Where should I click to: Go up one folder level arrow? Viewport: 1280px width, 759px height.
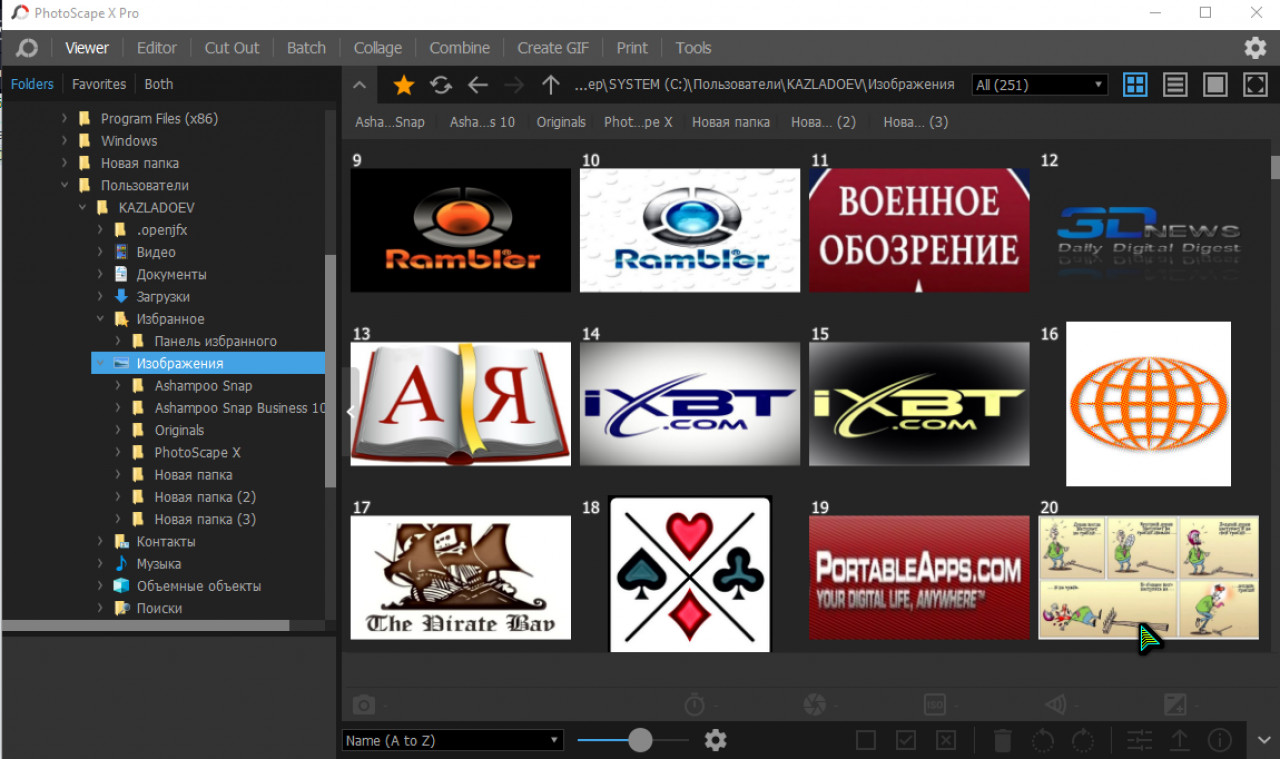[550, 85]
